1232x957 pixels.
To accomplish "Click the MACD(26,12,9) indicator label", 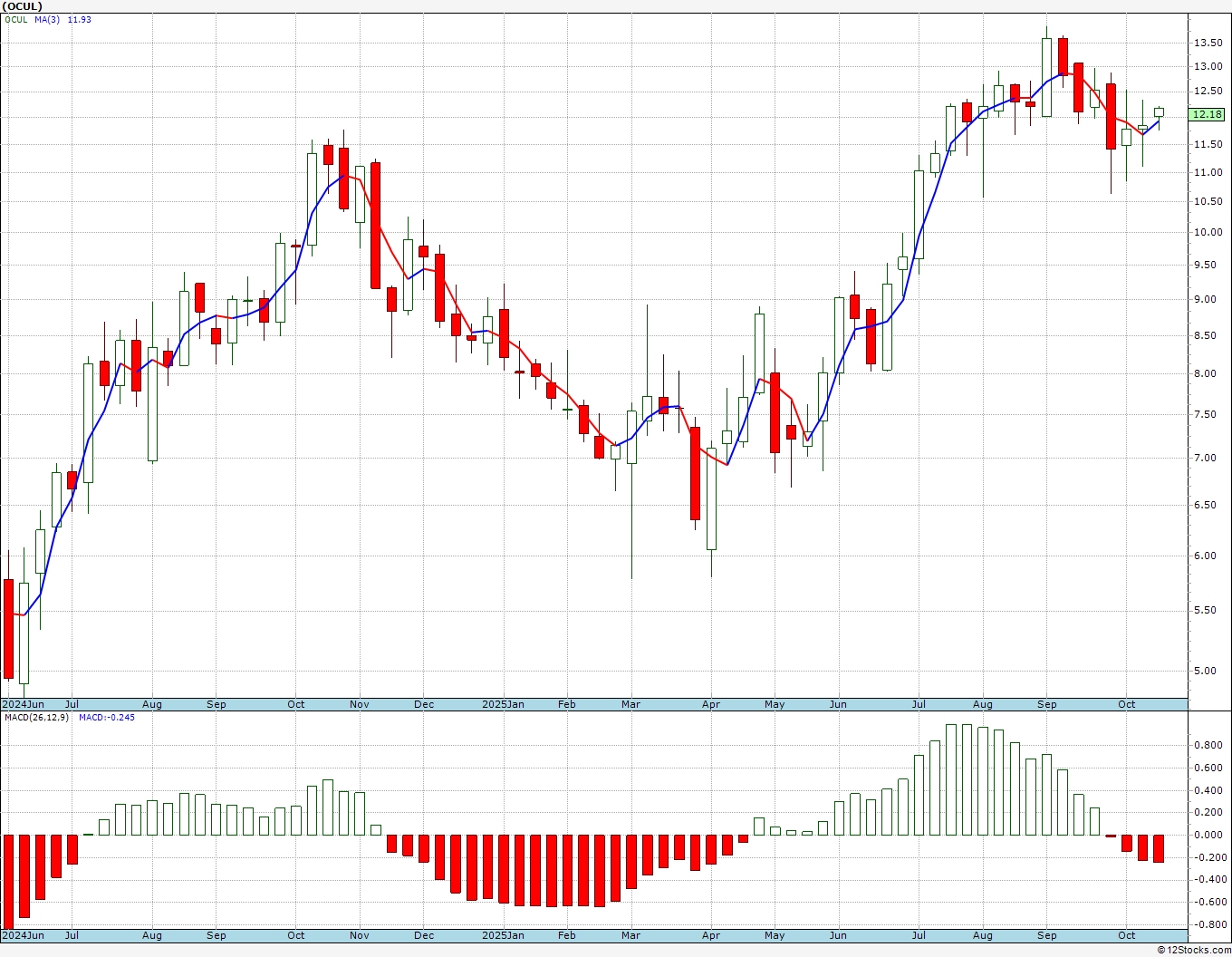I will tap(36, 717).
